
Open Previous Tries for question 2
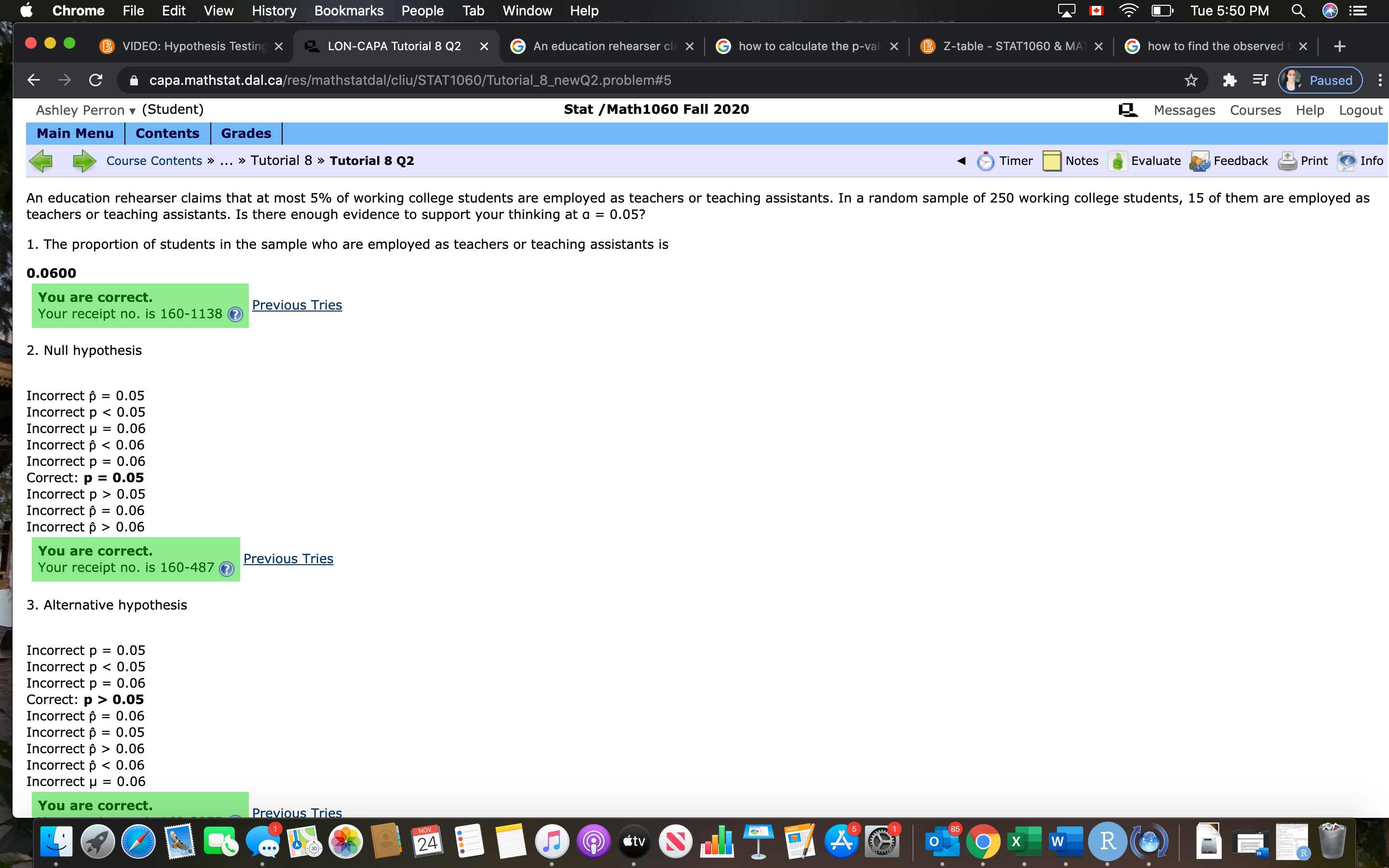288,558
